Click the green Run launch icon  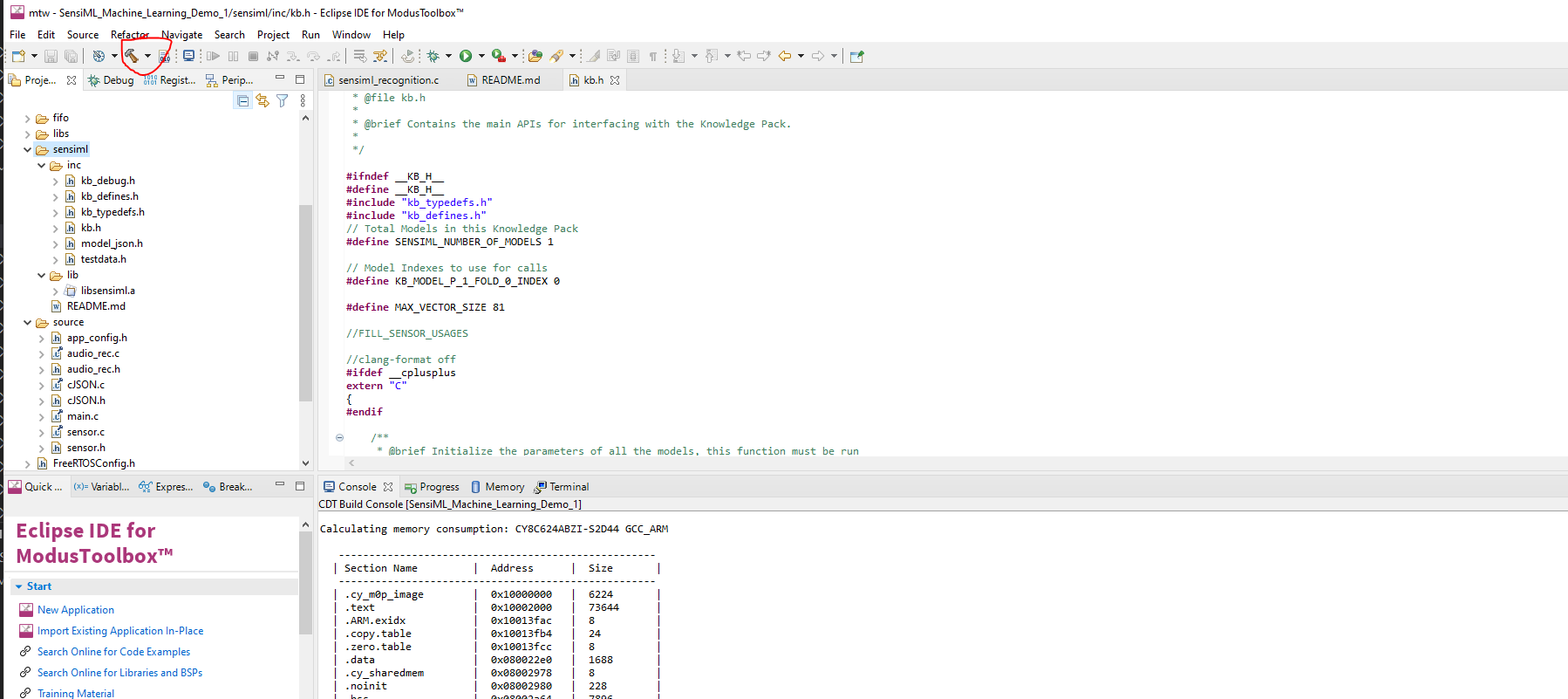(x=466, y=56)
